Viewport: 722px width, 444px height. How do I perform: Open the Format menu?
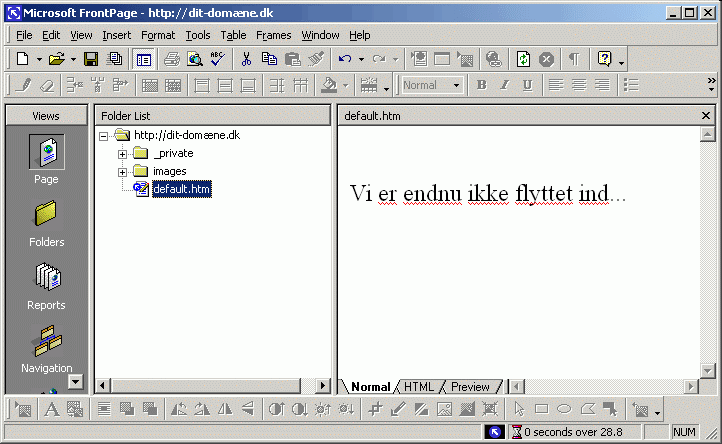point(157,35)
